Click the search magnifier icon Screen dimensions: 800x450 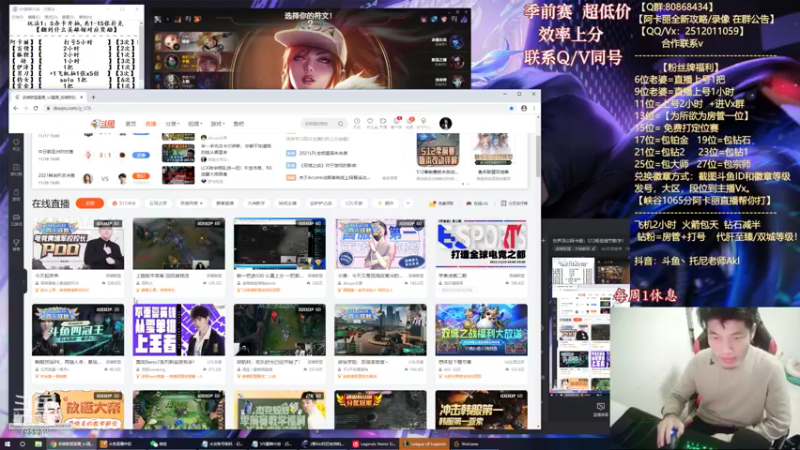tap(340, 123)
